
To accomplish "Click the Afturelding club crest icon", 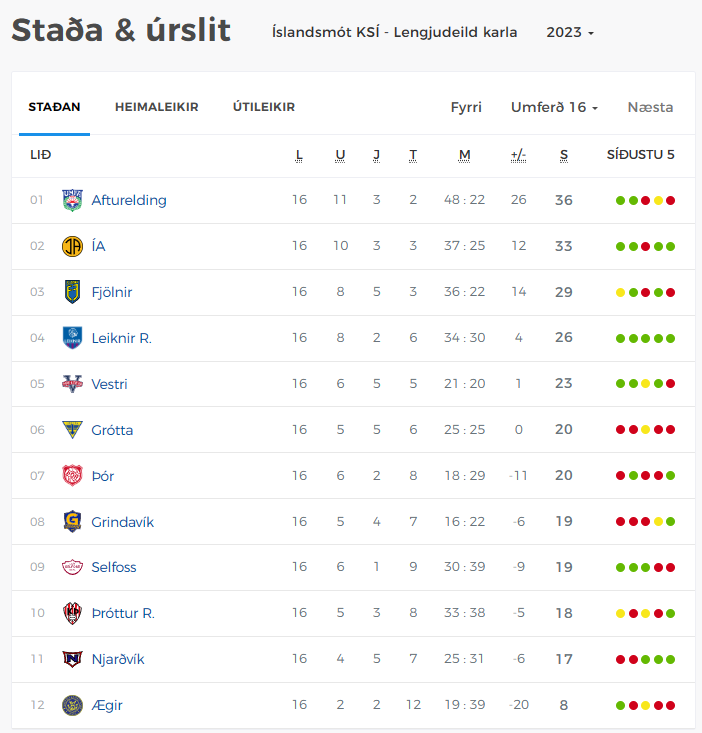I will pos(72,200).
